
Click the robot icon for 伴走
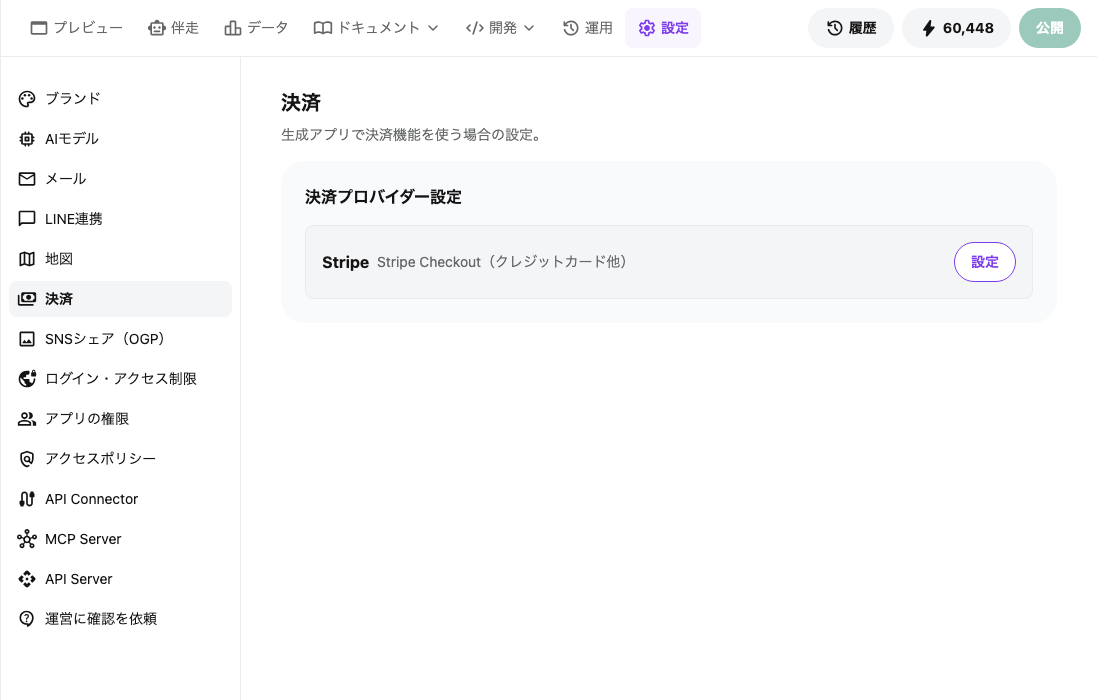coord(156,28)
